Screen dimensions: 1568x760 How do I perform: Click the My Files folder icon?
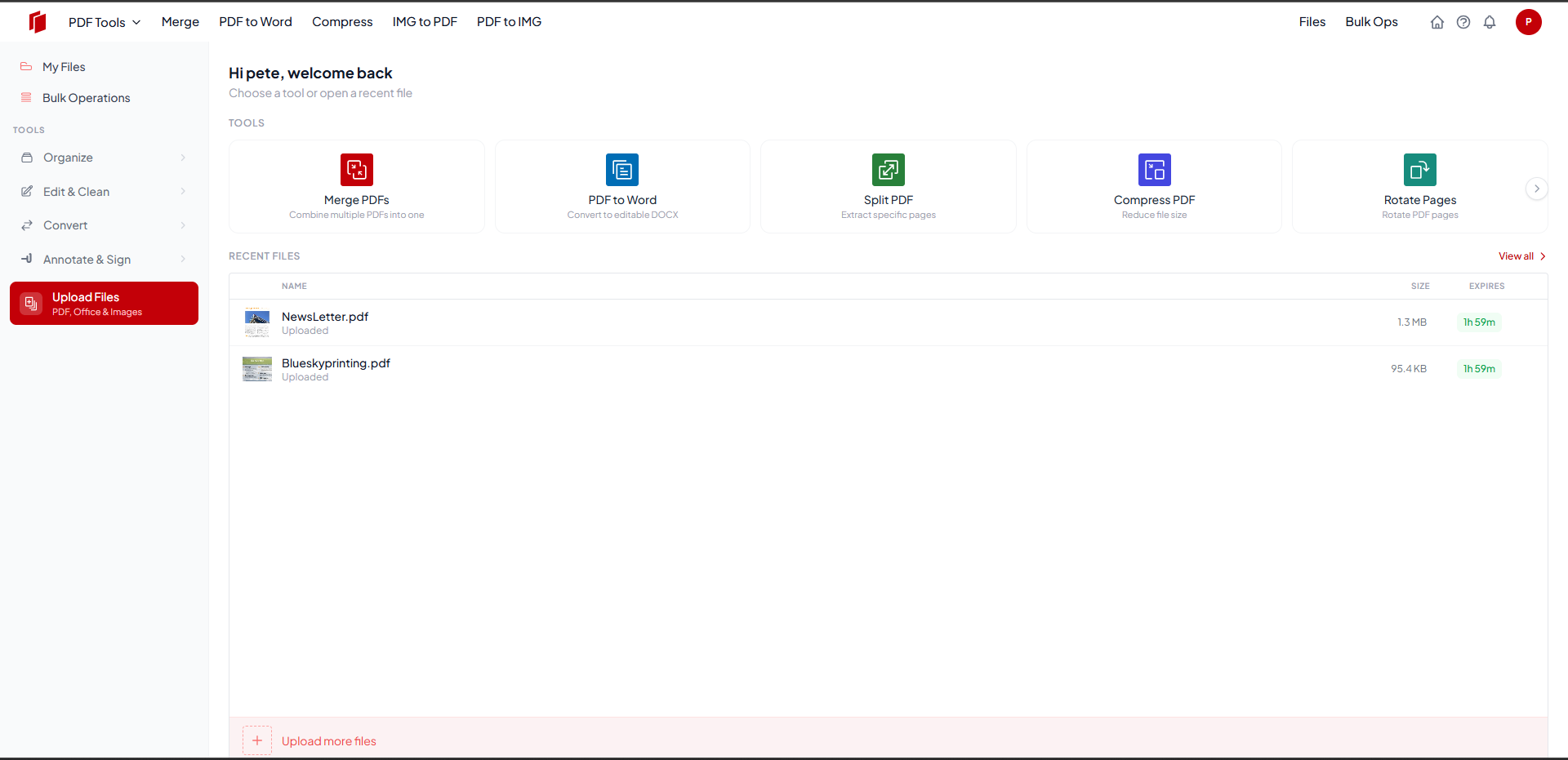(x=26, y=67)
